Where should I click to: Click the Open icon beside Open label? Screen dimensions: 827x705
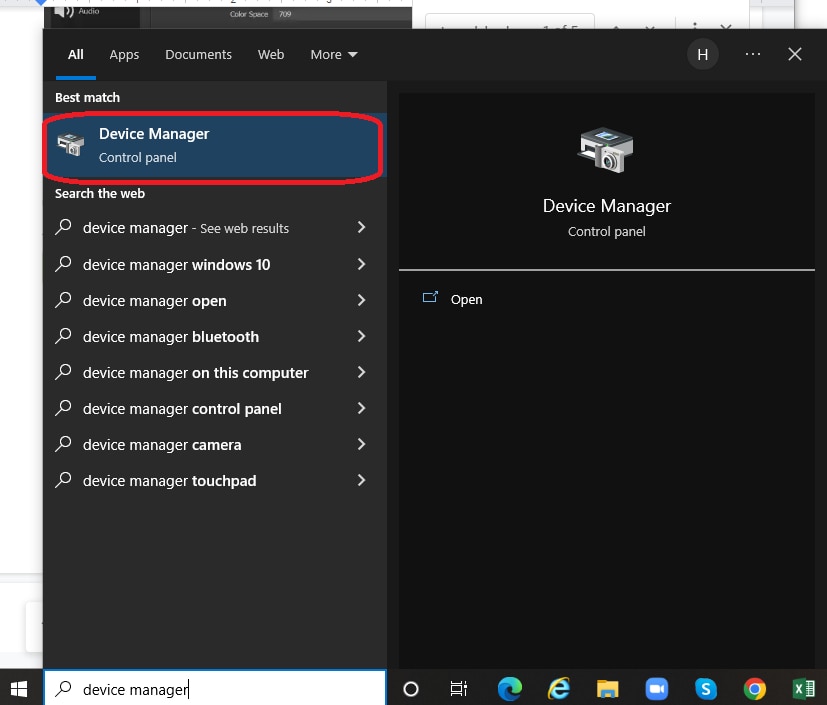point(430,297)
